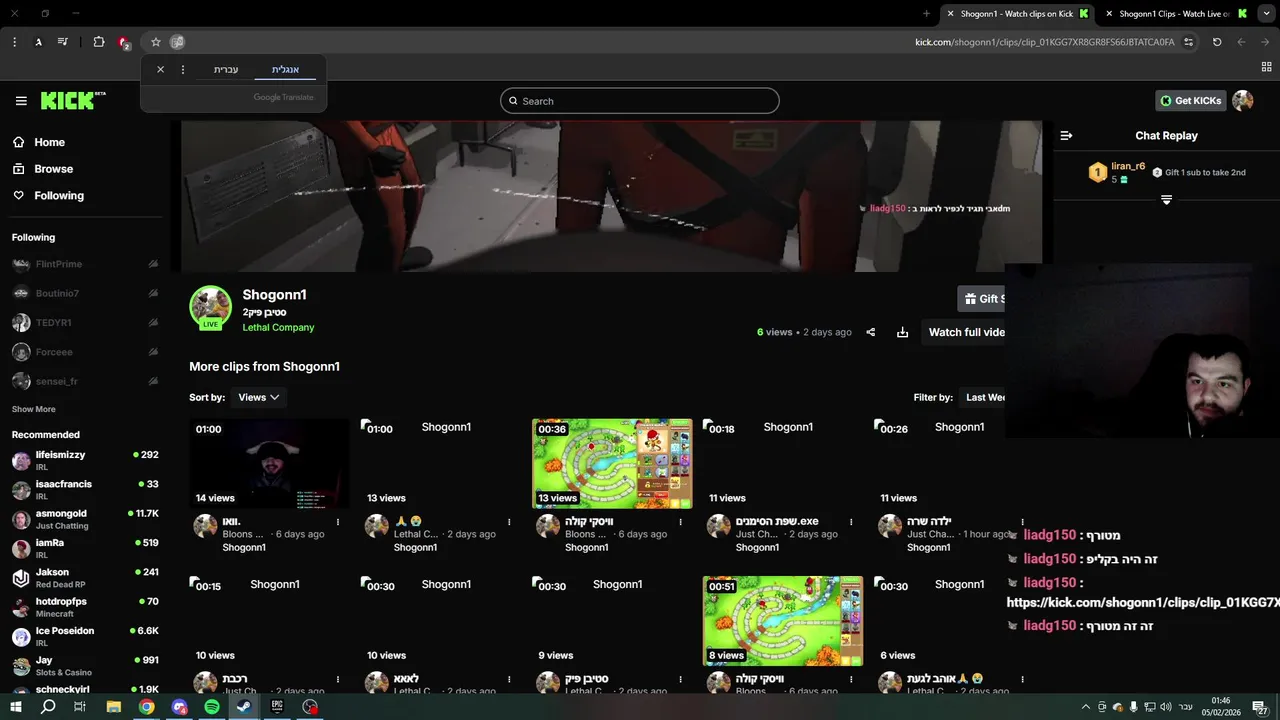Click the Watch full video button
Image resolution: width=1280 pixels, height=720 pixels.
tap(965, 332)
